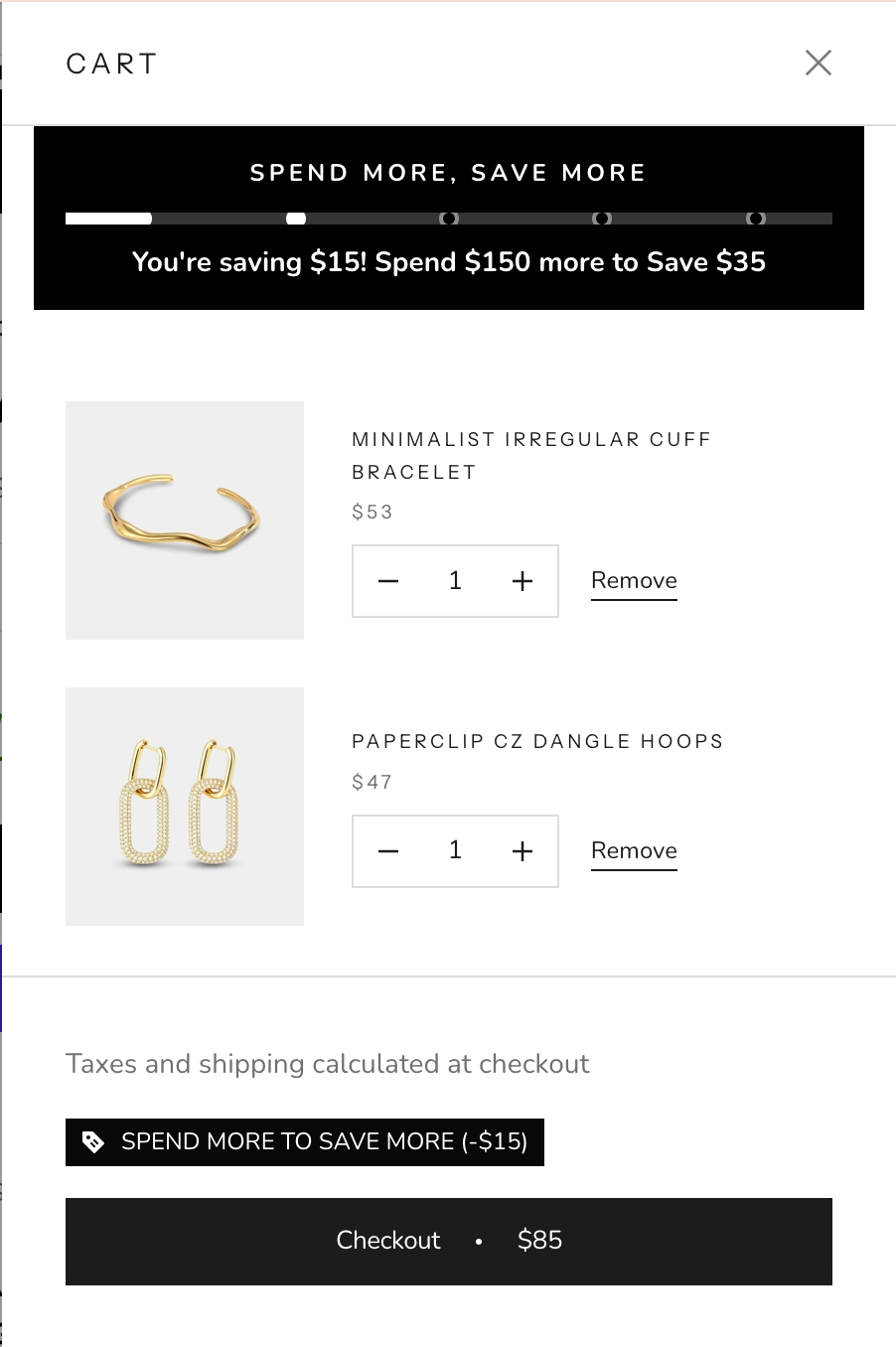Image resolution: width=896 pixels, height=1347 pixels.
Task: Click the Paperclip Hoops quantity field
Action: 455,851
